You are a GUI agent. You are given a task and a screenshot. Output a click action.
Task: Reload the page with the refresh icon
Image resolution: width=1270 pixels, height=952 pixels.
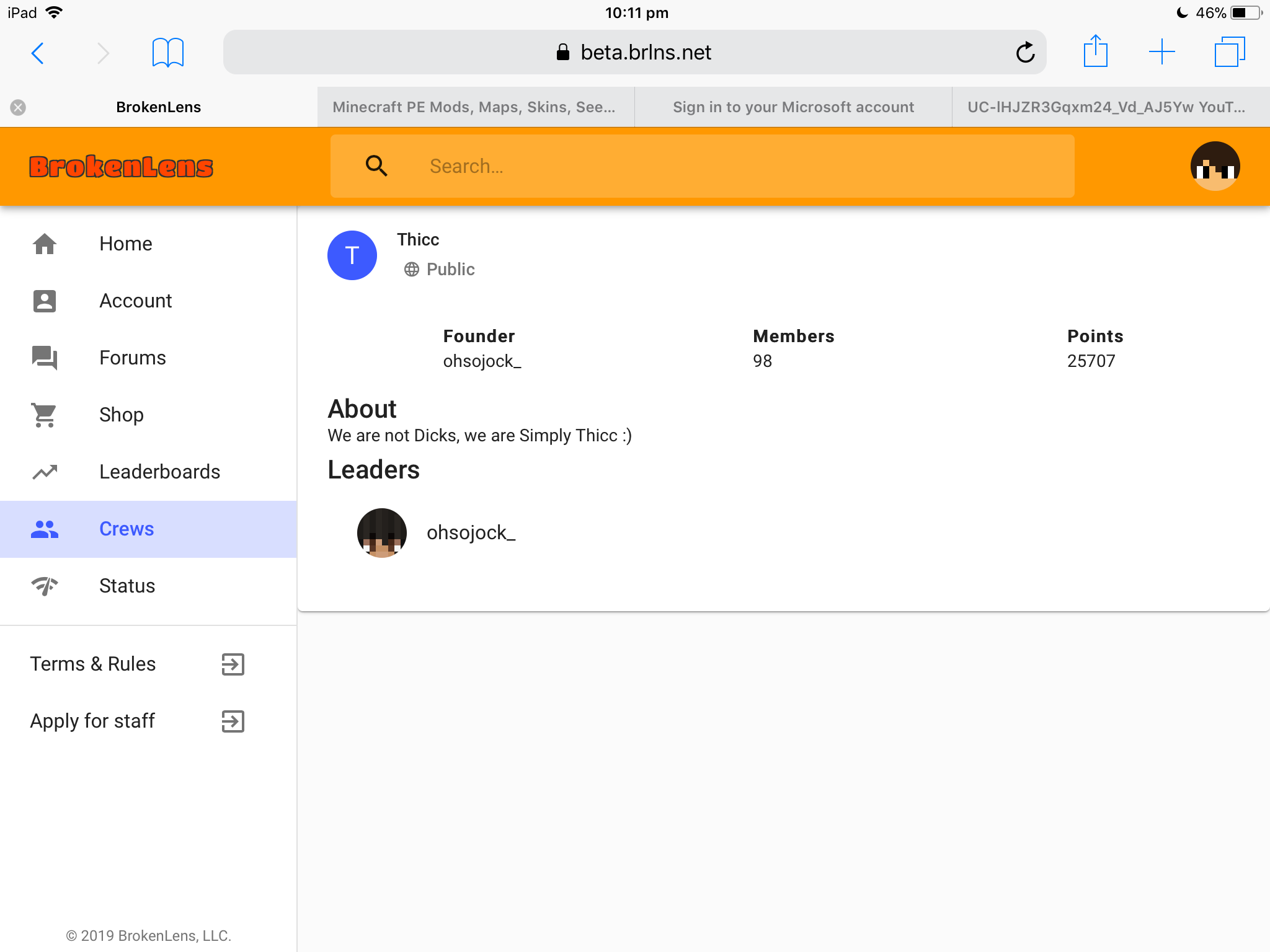tap(1026, 53)
